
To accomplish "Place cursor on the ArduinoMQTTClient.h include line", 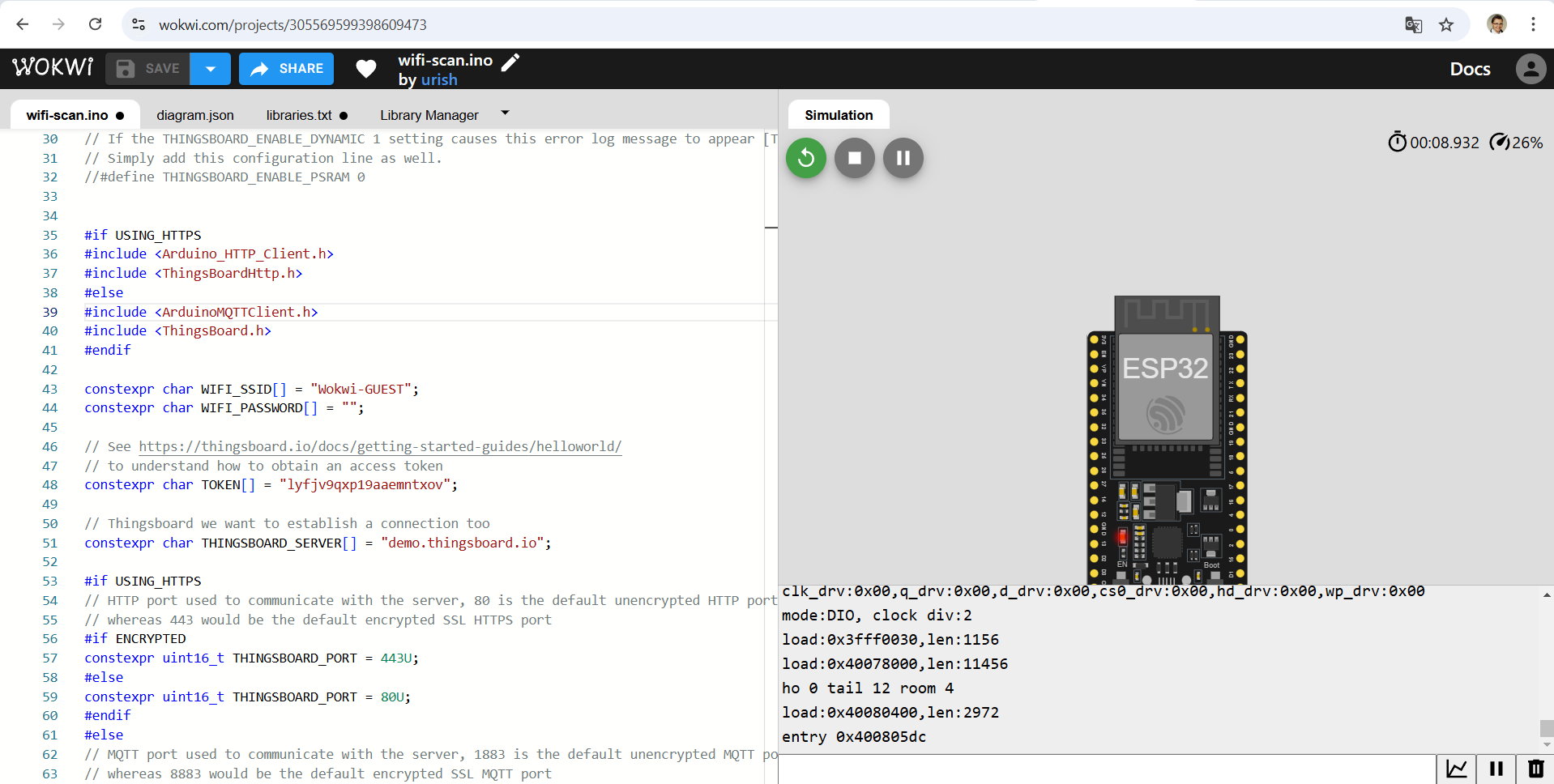I will point(201,312).
